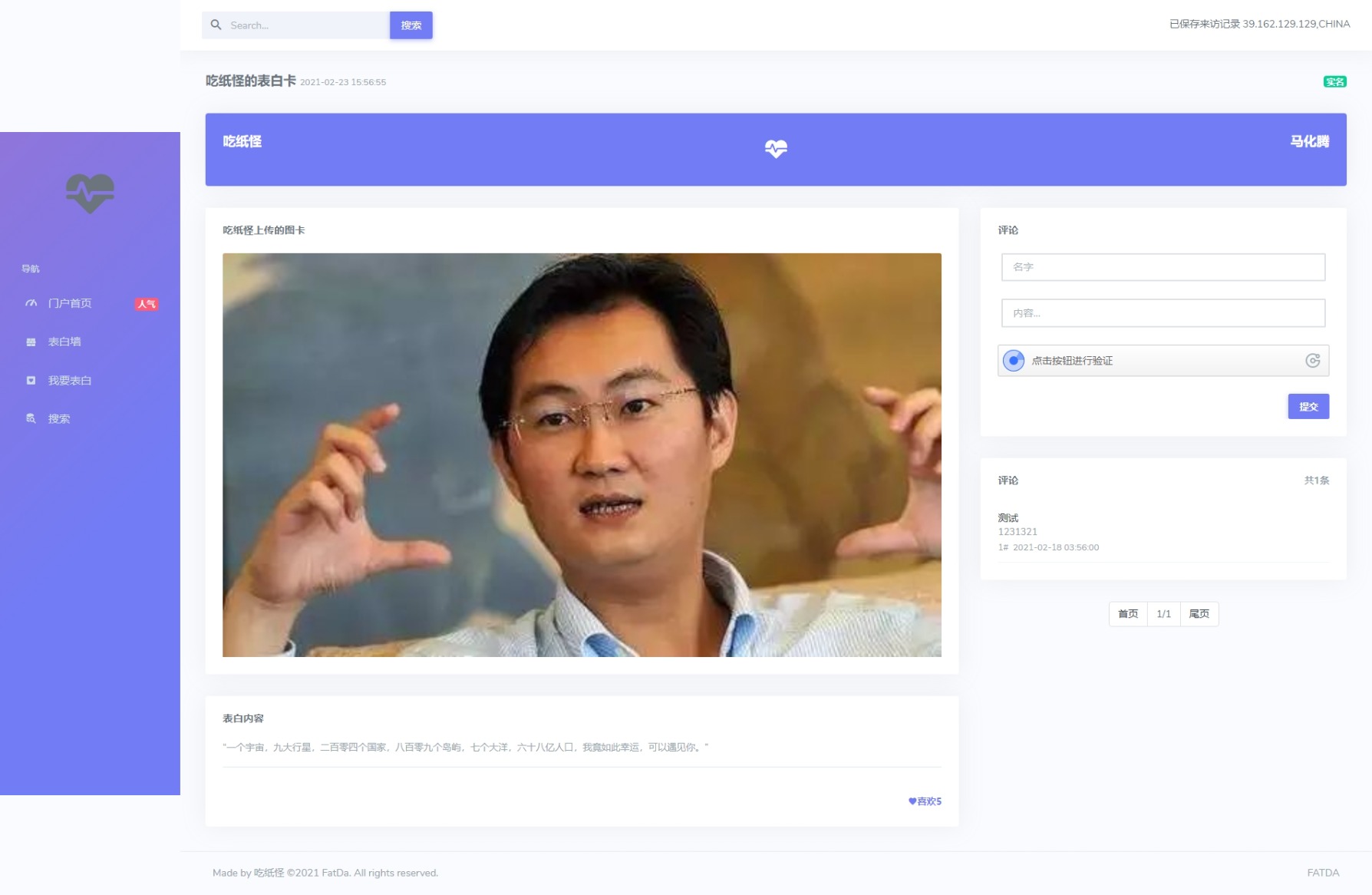Viewport: 1372px width, 895px height.
Task: Click the white heart icon in banner
Action: point(776,149)
